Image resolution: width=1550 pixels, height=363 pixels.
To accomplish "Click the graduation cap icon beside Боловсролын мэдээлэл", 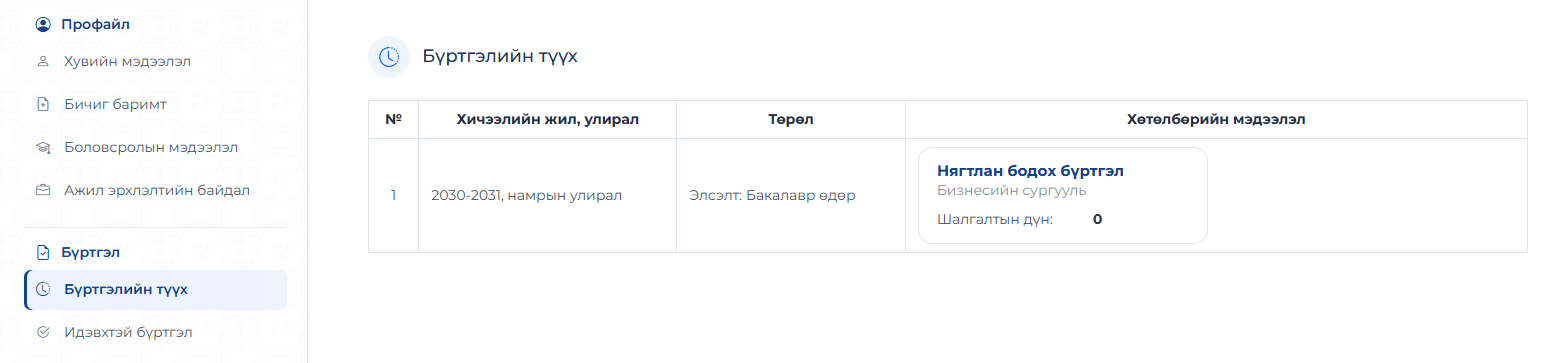I will coord(42,147).
